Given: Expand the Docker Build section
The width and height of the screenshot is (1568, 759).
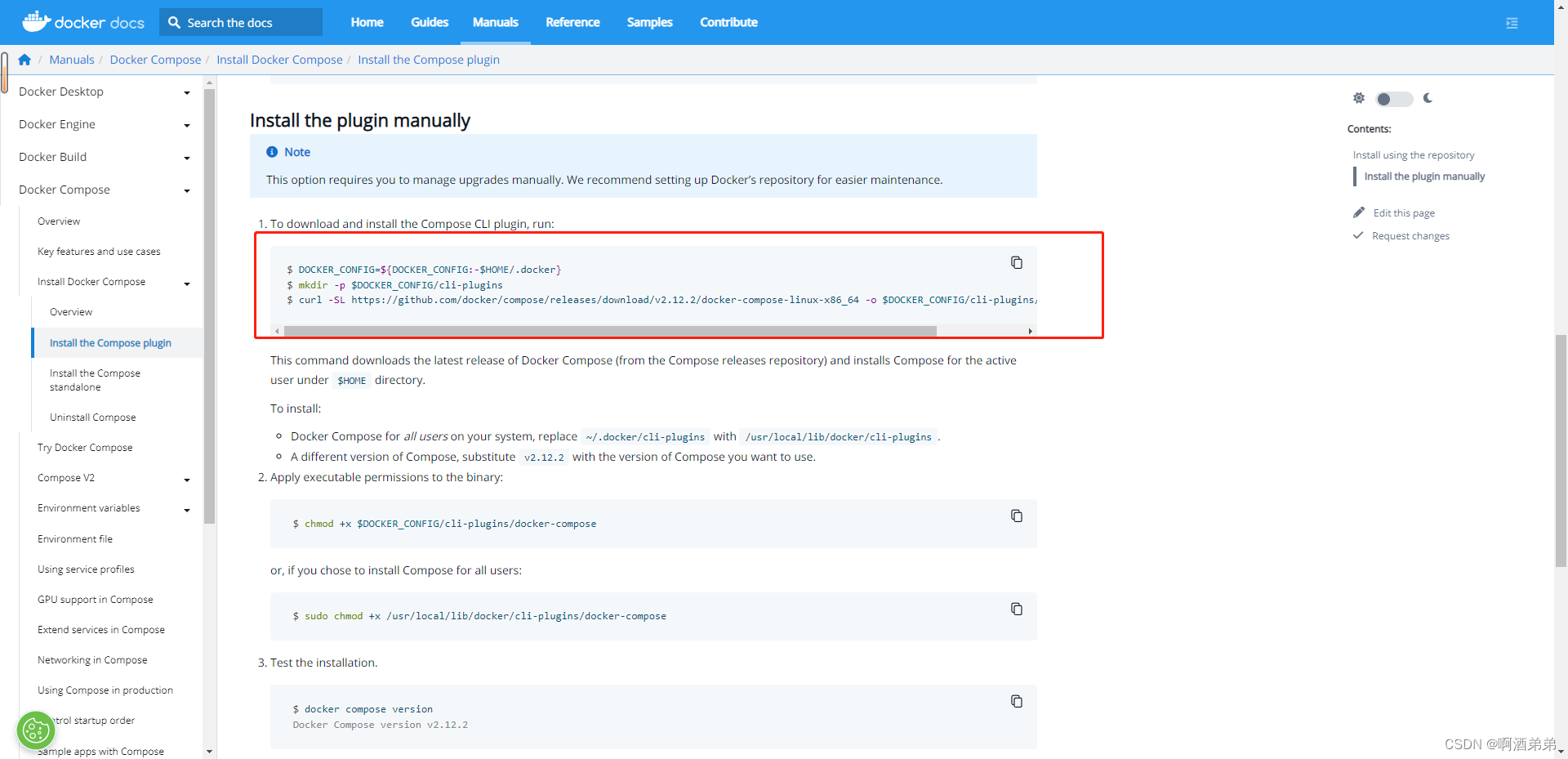Looking at the screenshot, I should [x=187, y=158].
